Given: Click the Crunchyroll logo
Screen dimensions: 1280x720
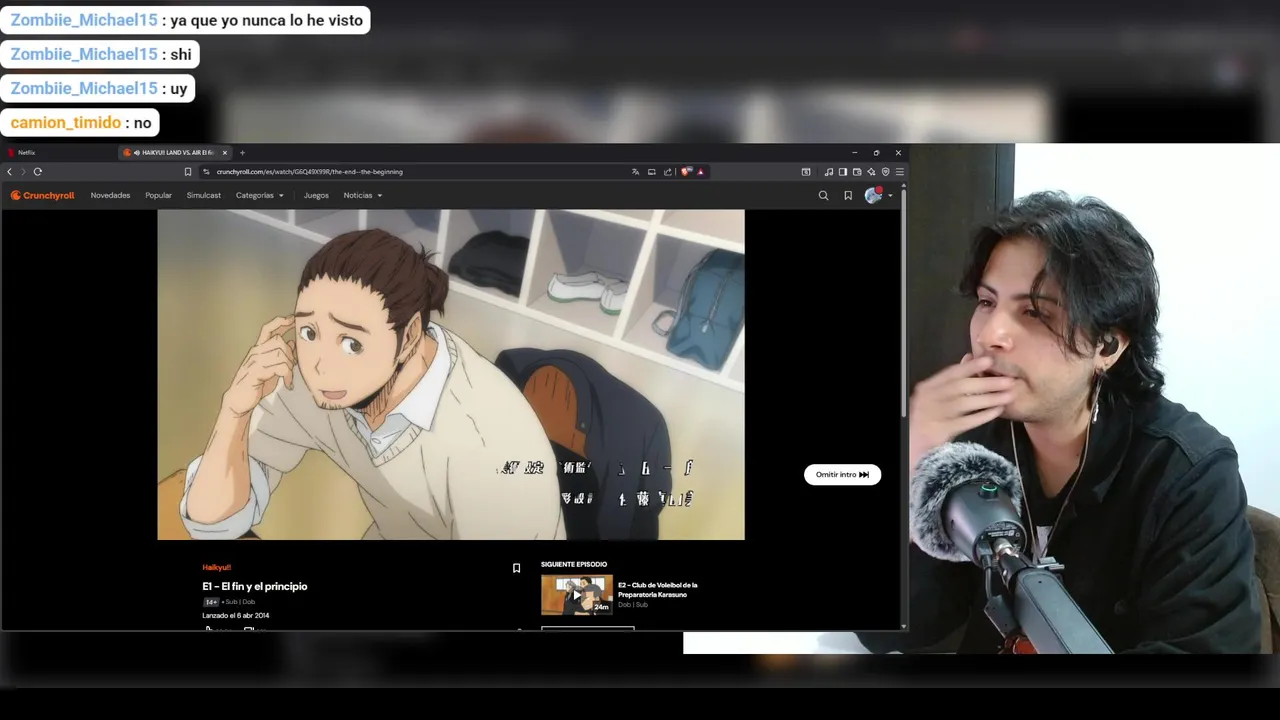Looking at the screenshot, I should tap(42, 196).
